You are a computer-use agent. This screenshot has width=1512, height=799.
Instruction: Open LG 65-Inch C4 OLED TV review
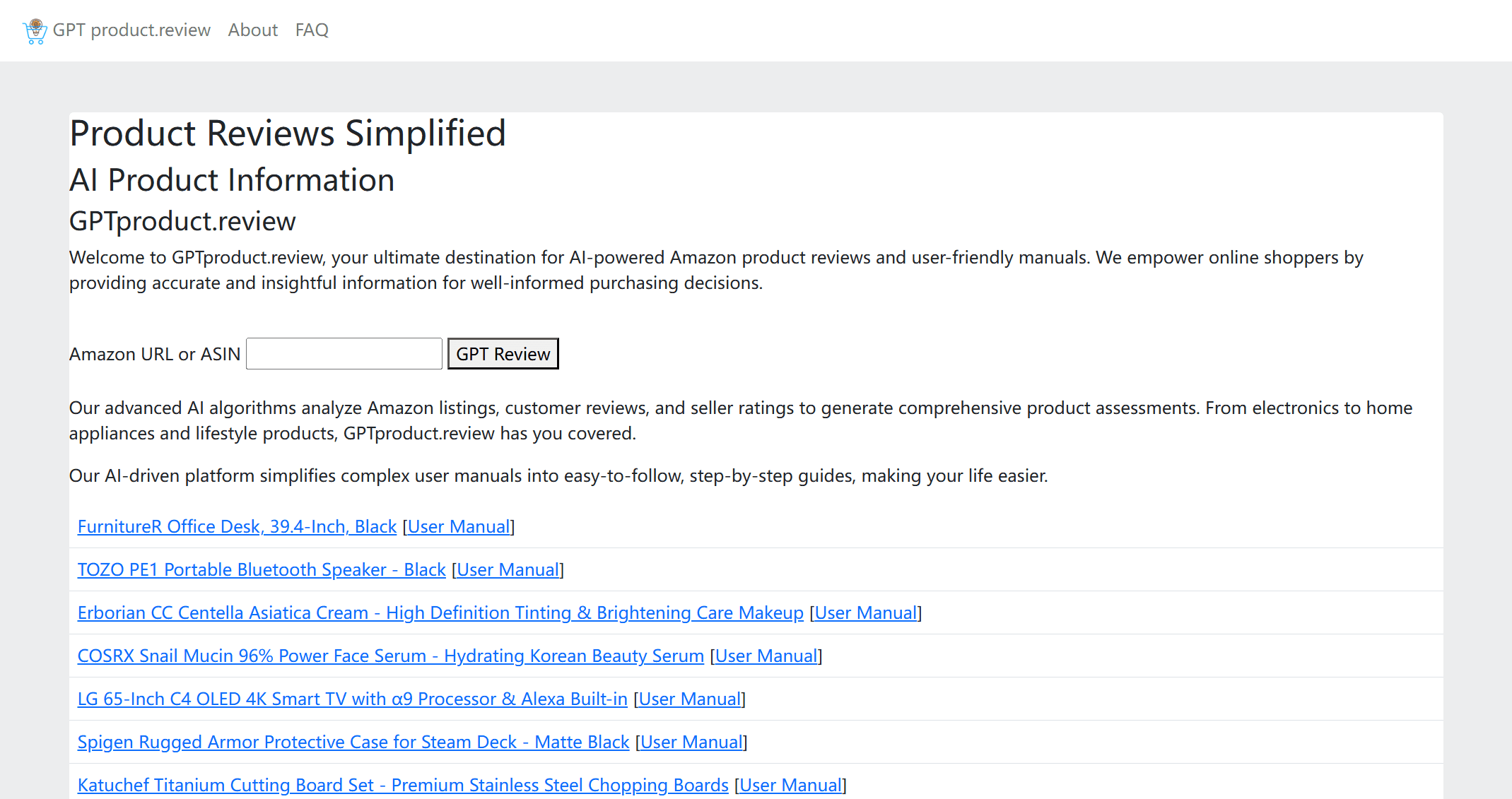tap(352, 699)
